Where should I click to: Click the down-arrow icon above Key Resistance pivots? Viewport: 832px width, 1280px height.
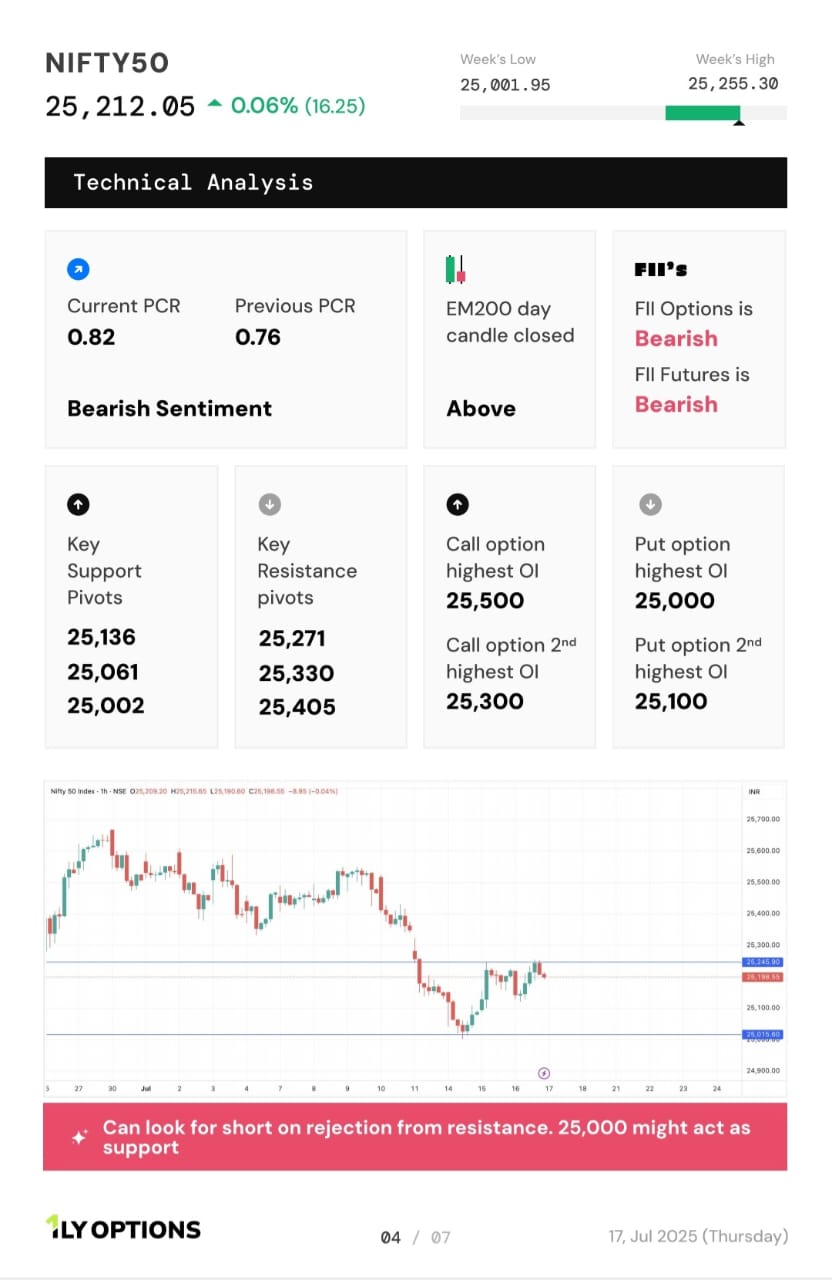pyautogui.click(x=268, y=504)
